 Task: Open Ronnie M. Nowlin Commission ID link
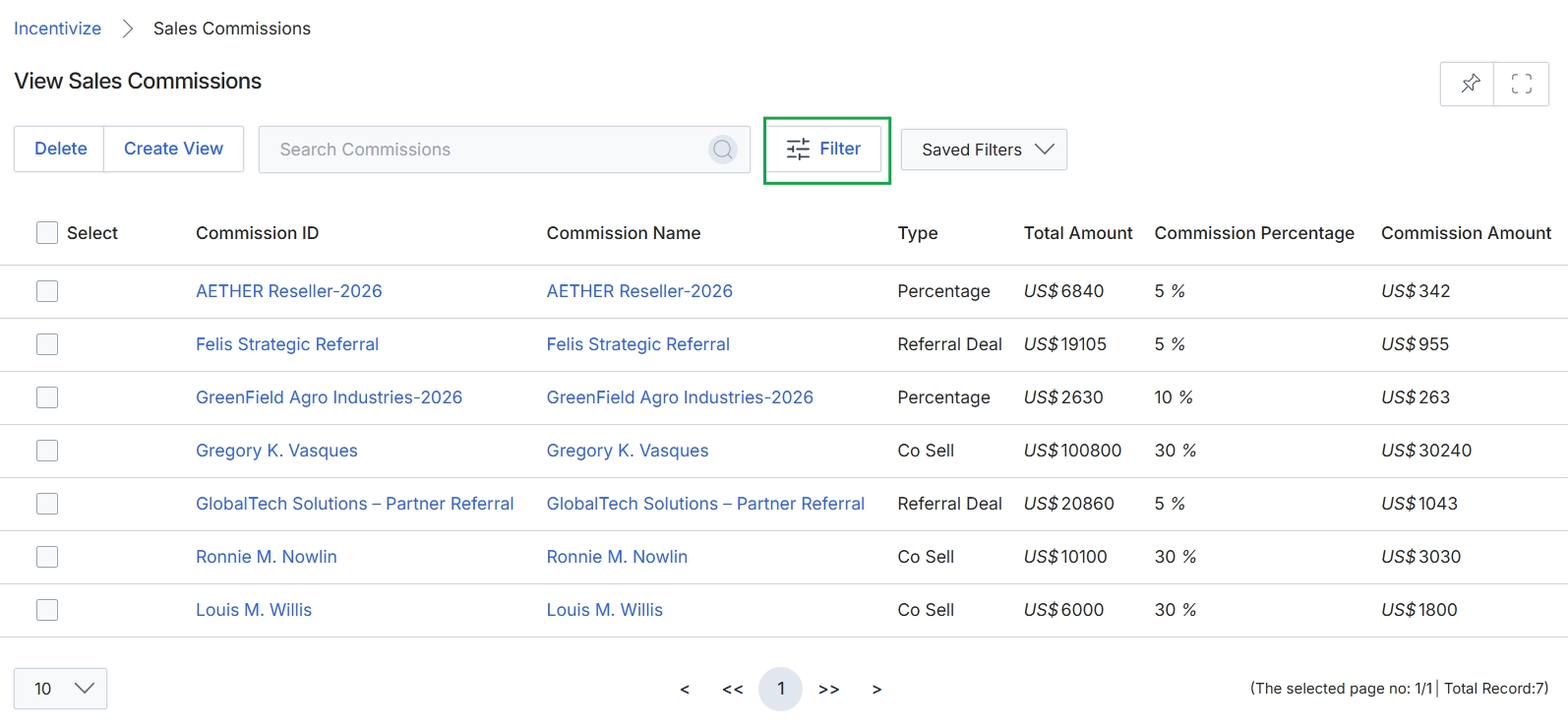coord(266,557)
